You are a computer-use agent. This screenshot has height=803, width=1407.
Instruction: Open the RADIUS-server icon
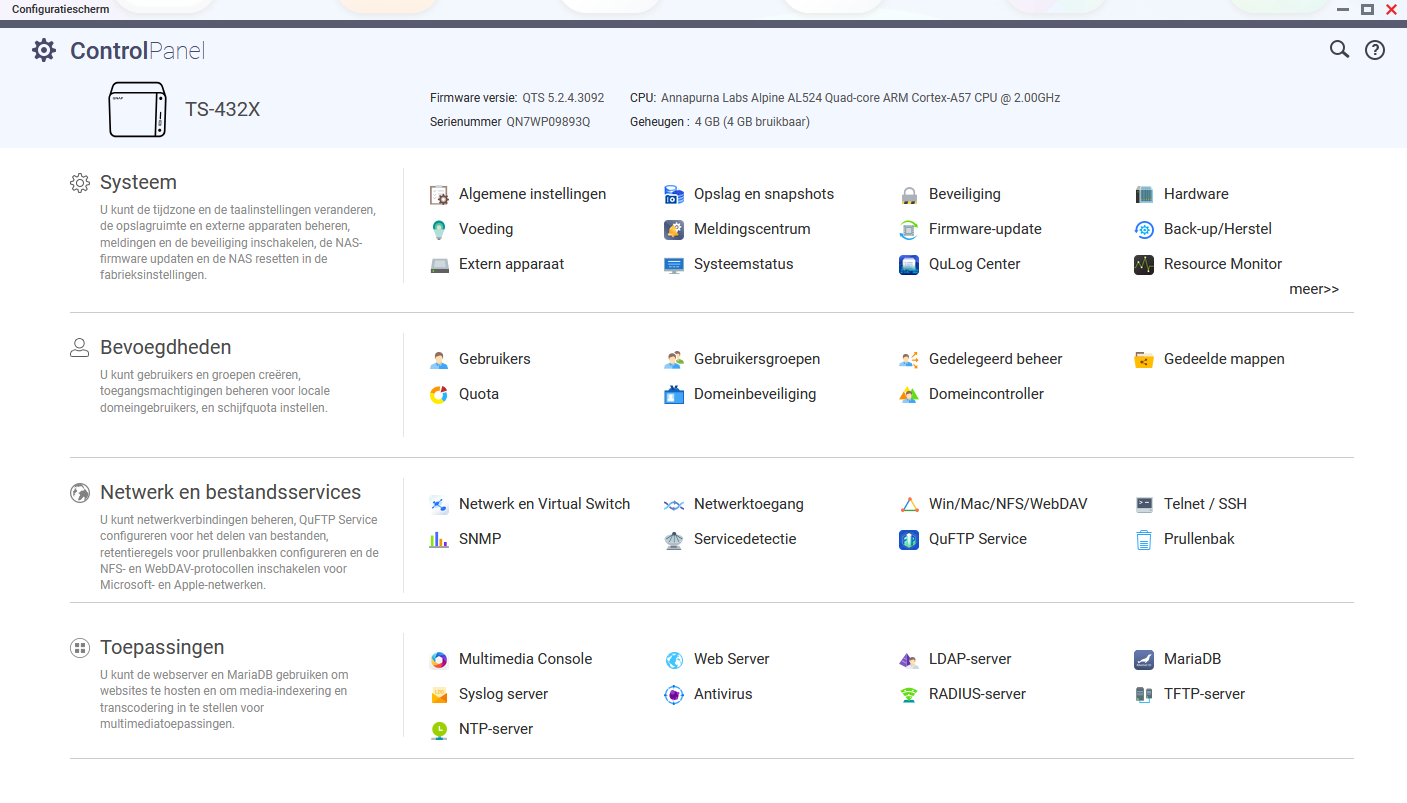point(909,694)
